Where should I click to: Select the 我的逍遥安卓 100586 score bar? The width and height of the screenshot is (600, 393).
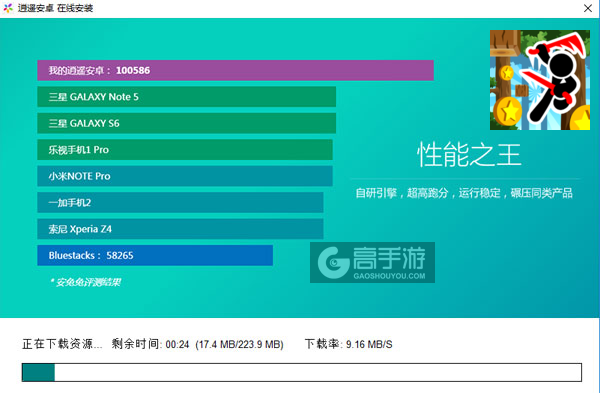(235, 70)
